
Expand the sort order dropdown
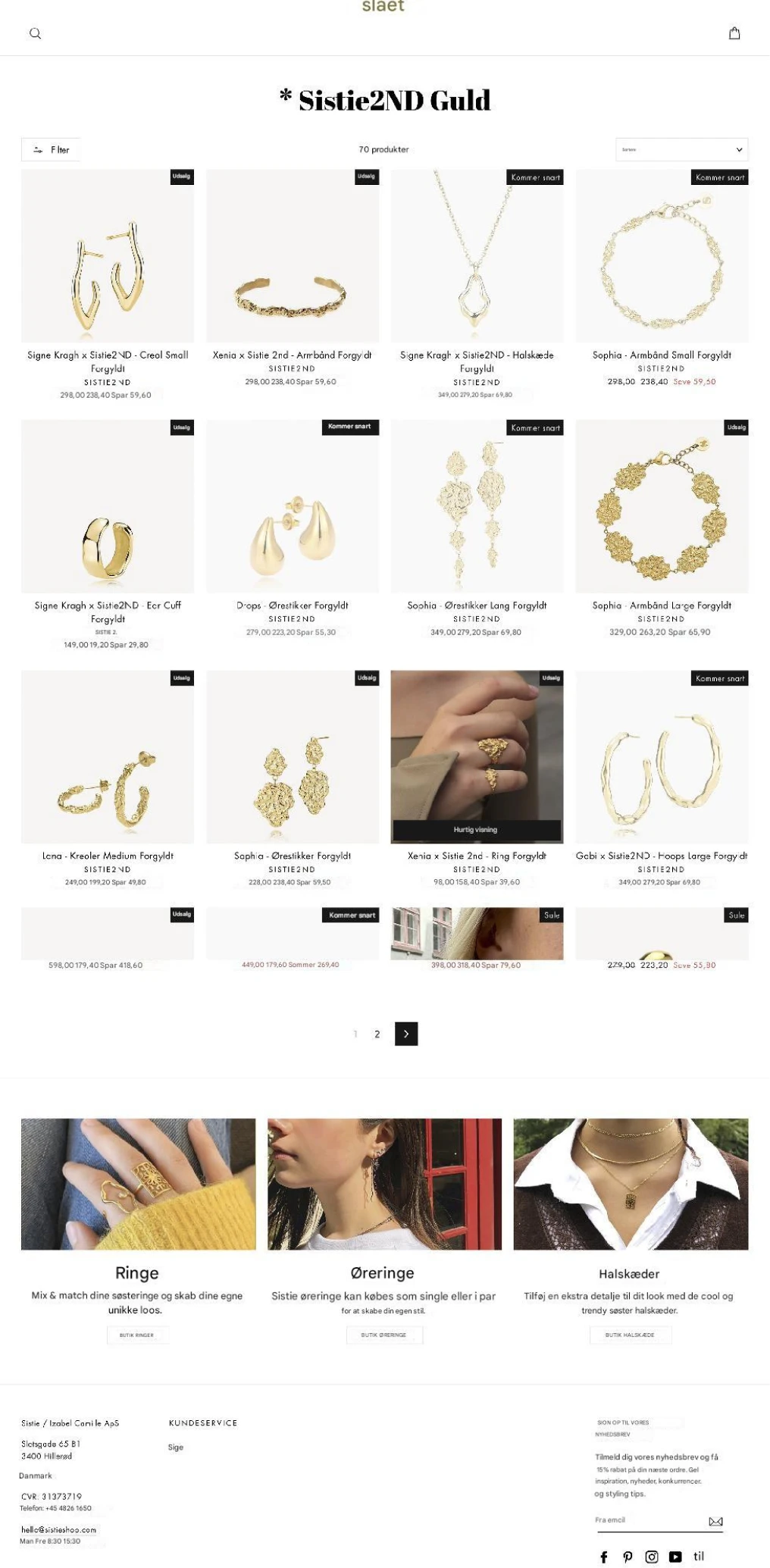tap(681, 149)
